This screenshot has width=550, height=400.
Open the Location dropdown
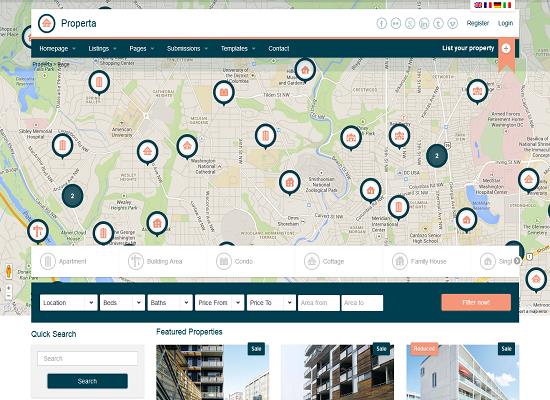(69, 303)
